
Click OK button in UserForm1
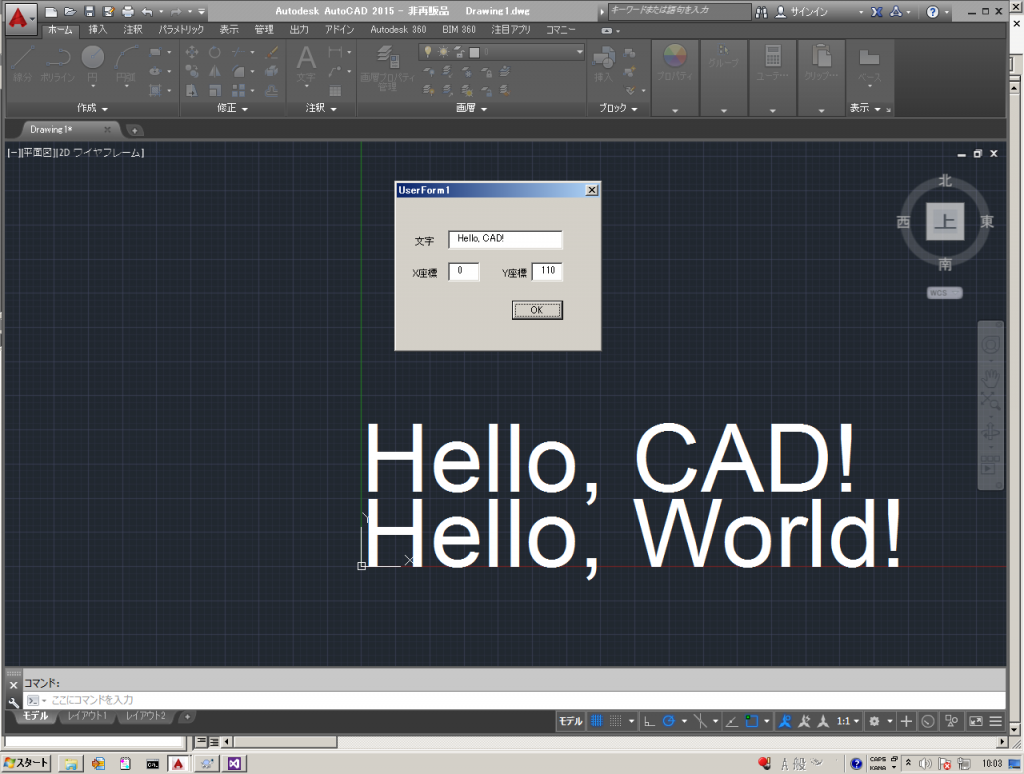tap(537, 310)
